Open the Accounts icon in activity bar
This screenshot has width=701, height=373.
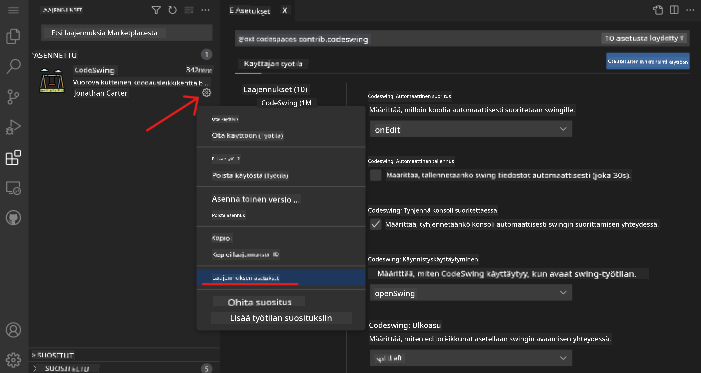click(13, 330)
